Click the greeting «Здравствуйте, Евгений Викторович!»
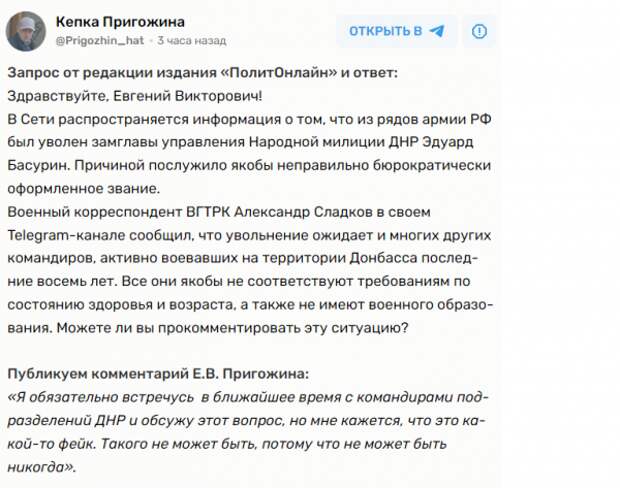Image resolution: width=620 pixels, height=488 pixels. pyautogui.click(x=134, y=96)
